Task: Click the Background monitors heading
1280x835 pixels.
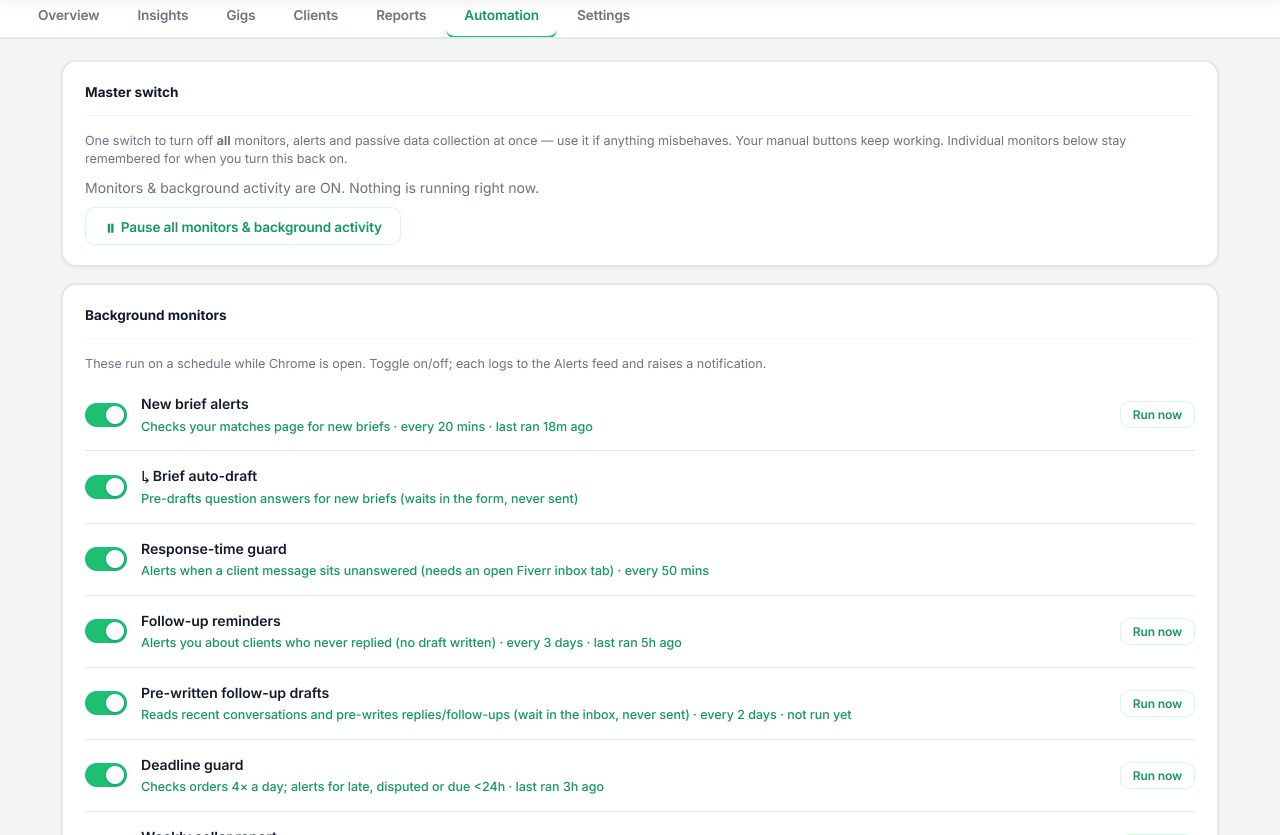Action: pyautogui.click(x=156, y=315)
